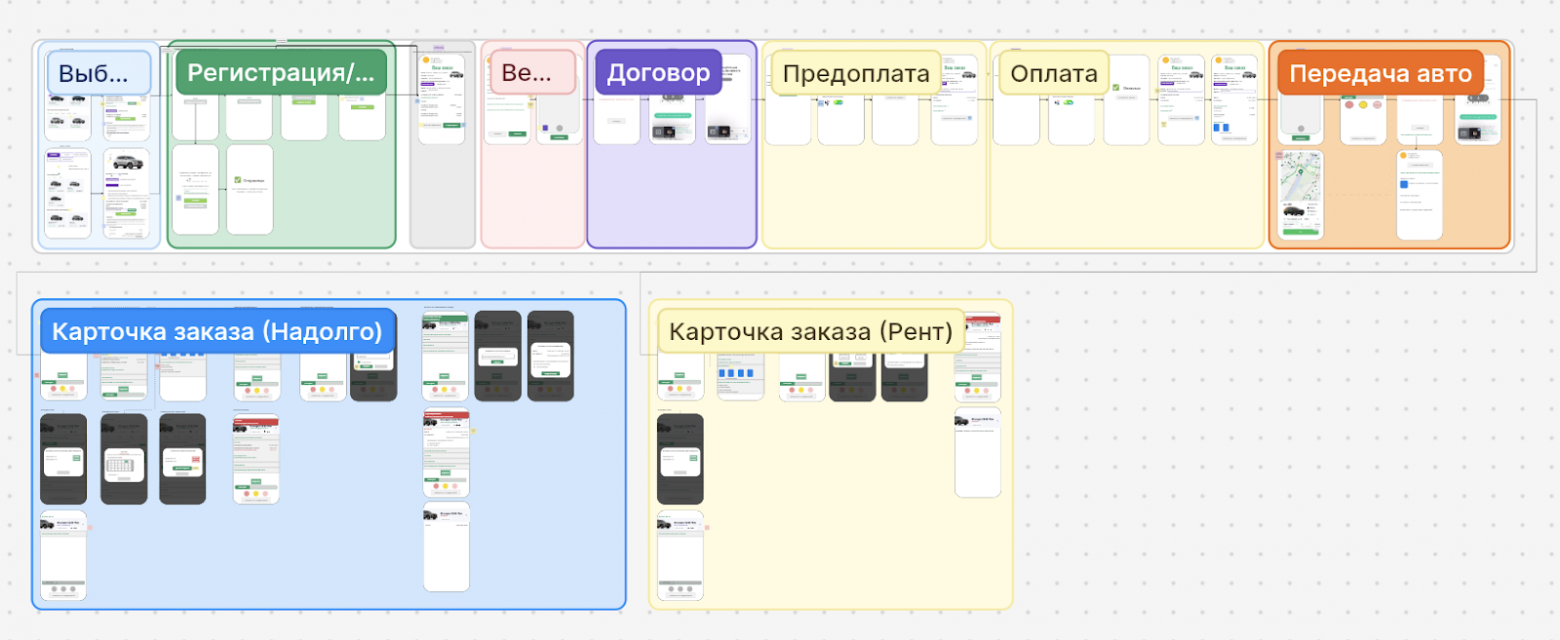Select the green 'Регистрация/...' section label
Viewport: 1560px width, 640px height.
281,73
